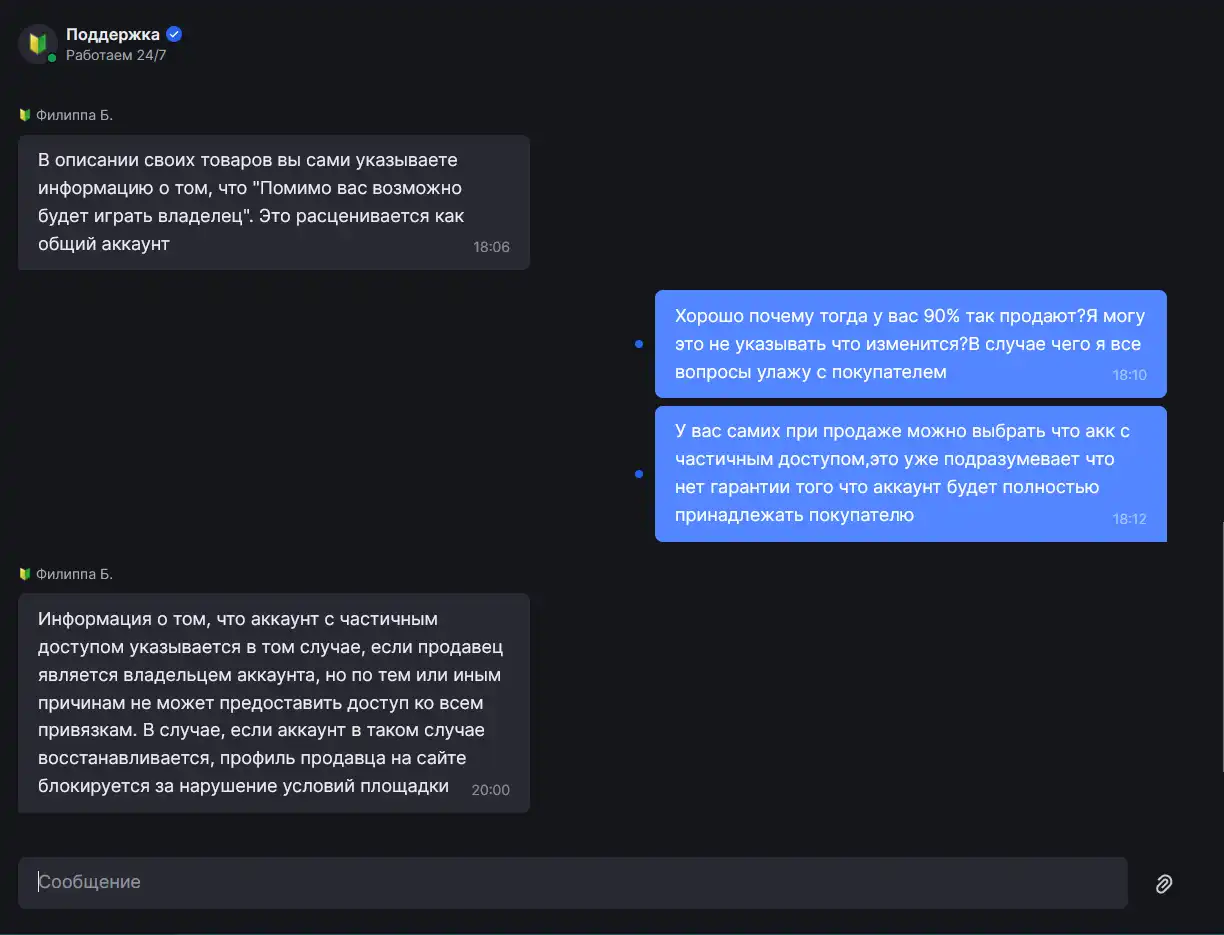
Task: Select the message about общий аккаунт
Action: tap(274, 202)
